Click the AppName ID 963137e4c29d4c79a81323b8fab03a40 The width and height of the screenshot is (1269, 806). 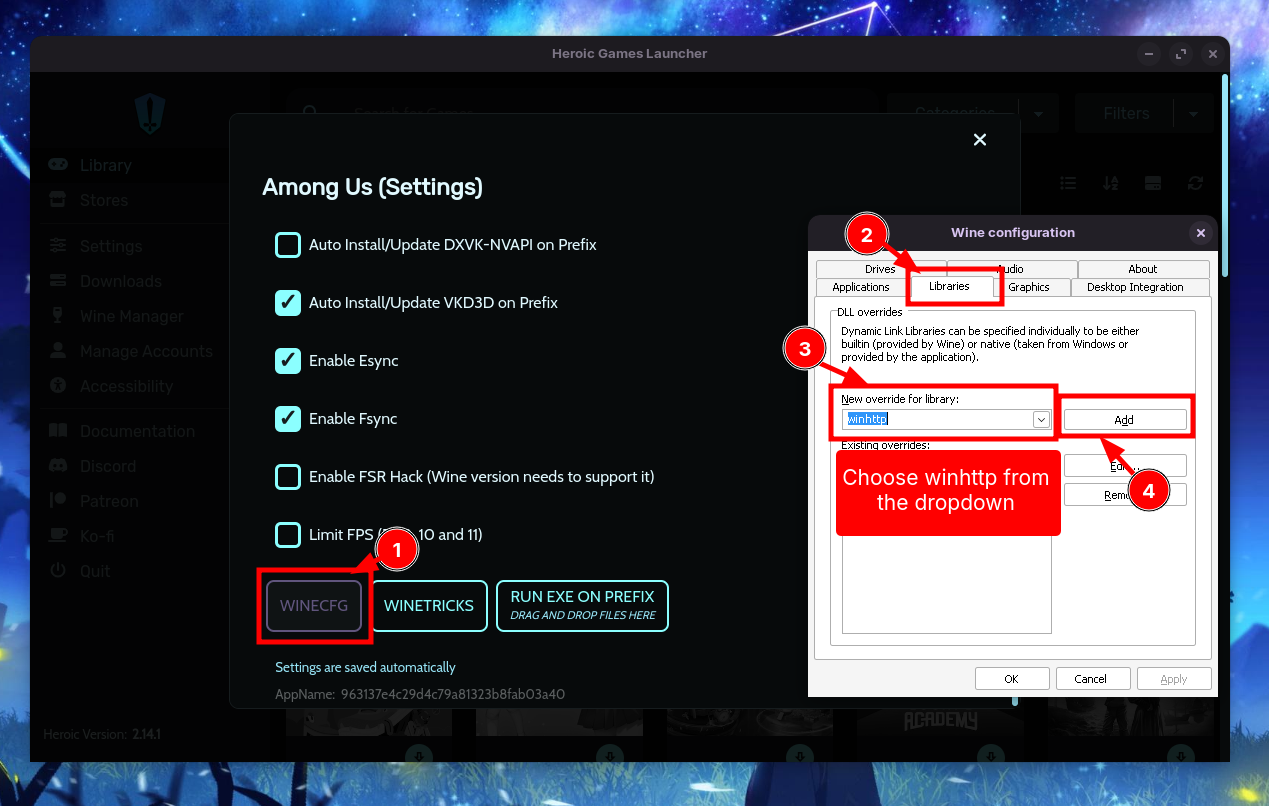[454, 694]
